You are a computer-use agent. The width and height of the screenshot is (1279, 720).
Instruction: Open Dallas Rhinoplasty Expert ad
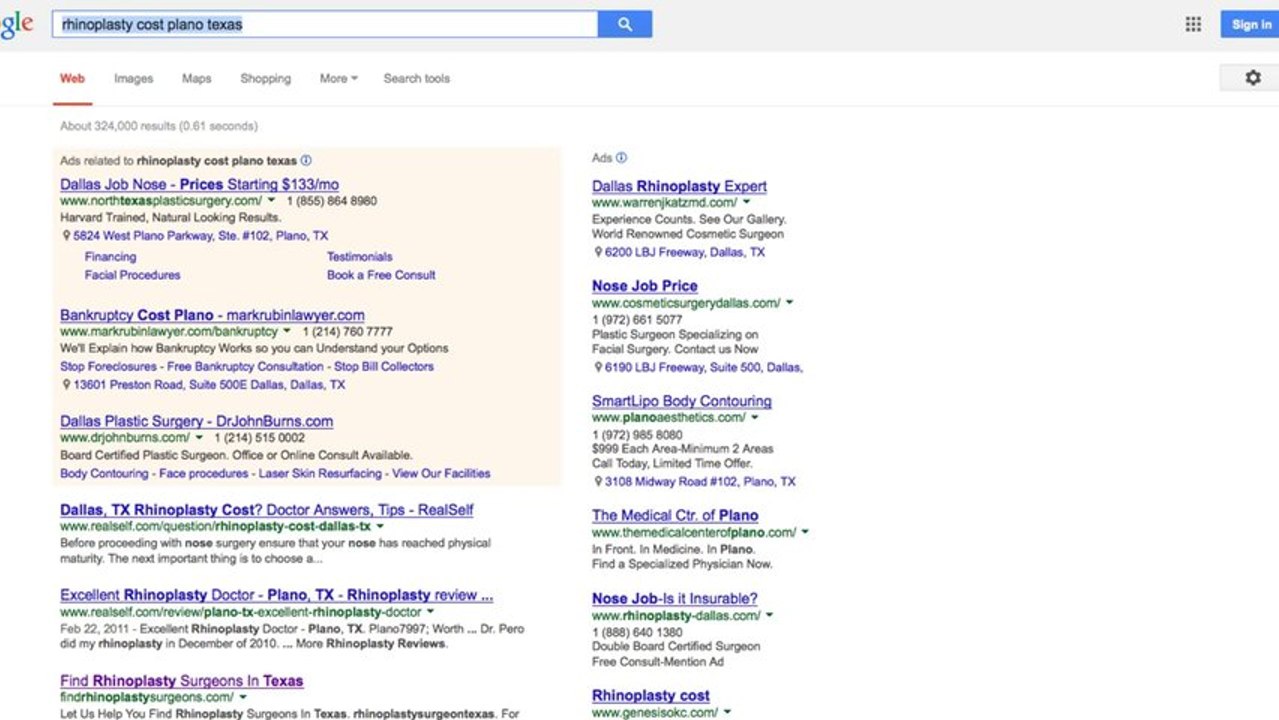(x=679, y=186)
